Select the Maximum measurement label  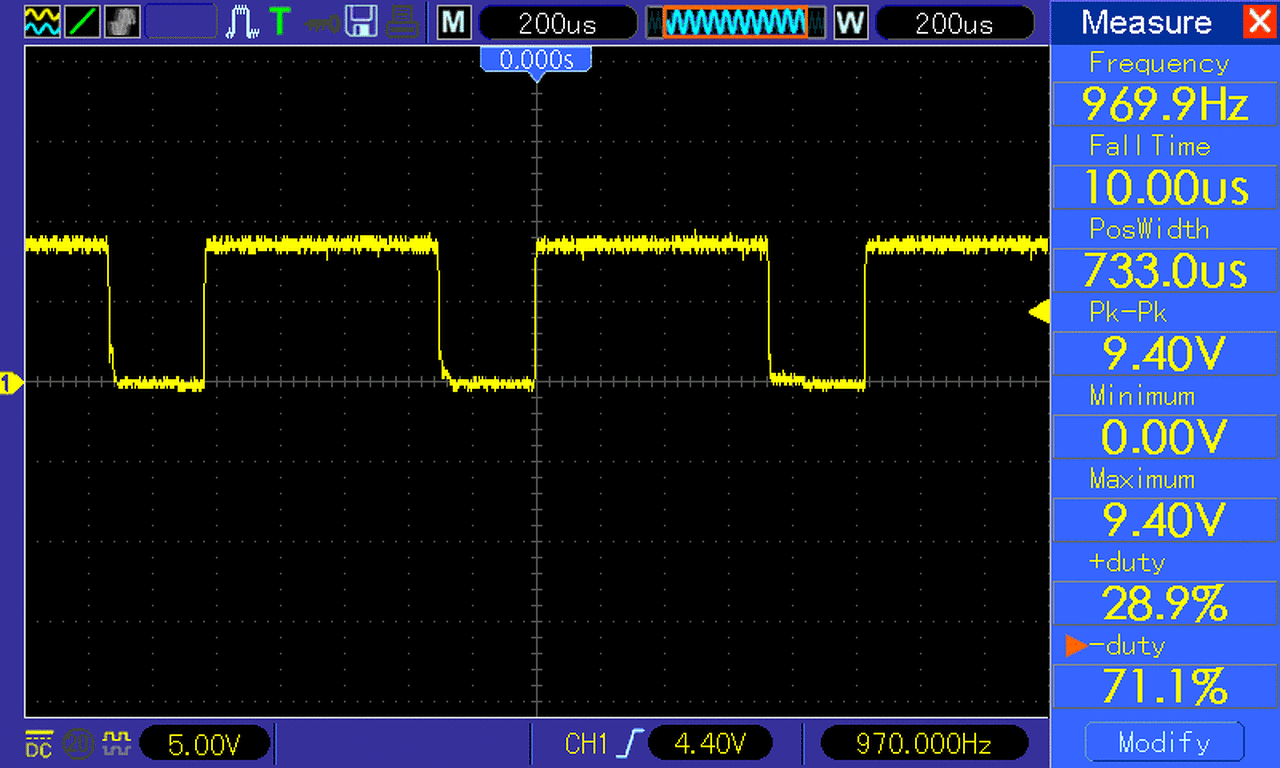click(1142, 479)
